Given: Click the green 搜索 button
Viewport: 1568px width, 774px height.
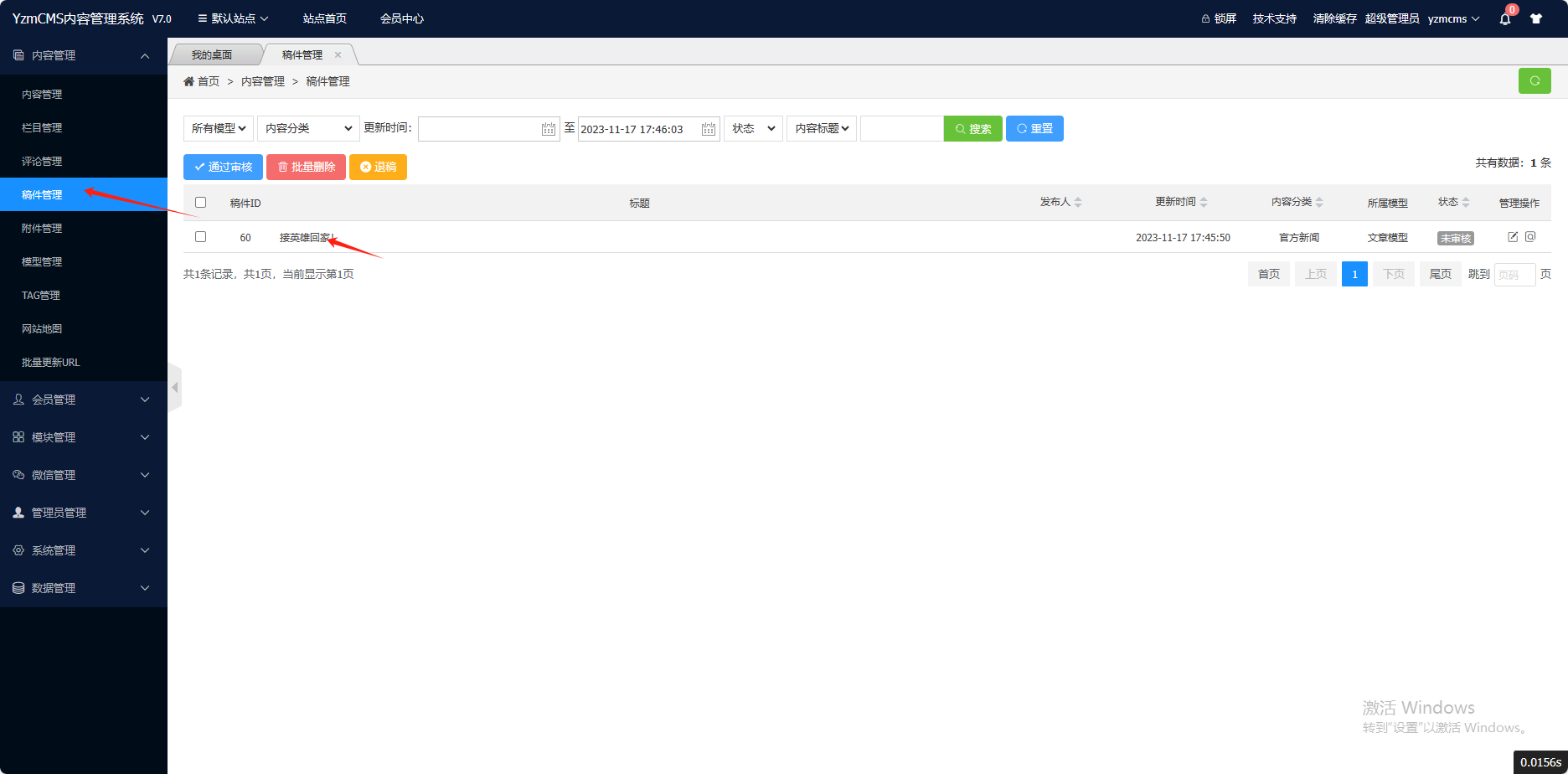Looking at the screenshot, I should tap(973, 128).
